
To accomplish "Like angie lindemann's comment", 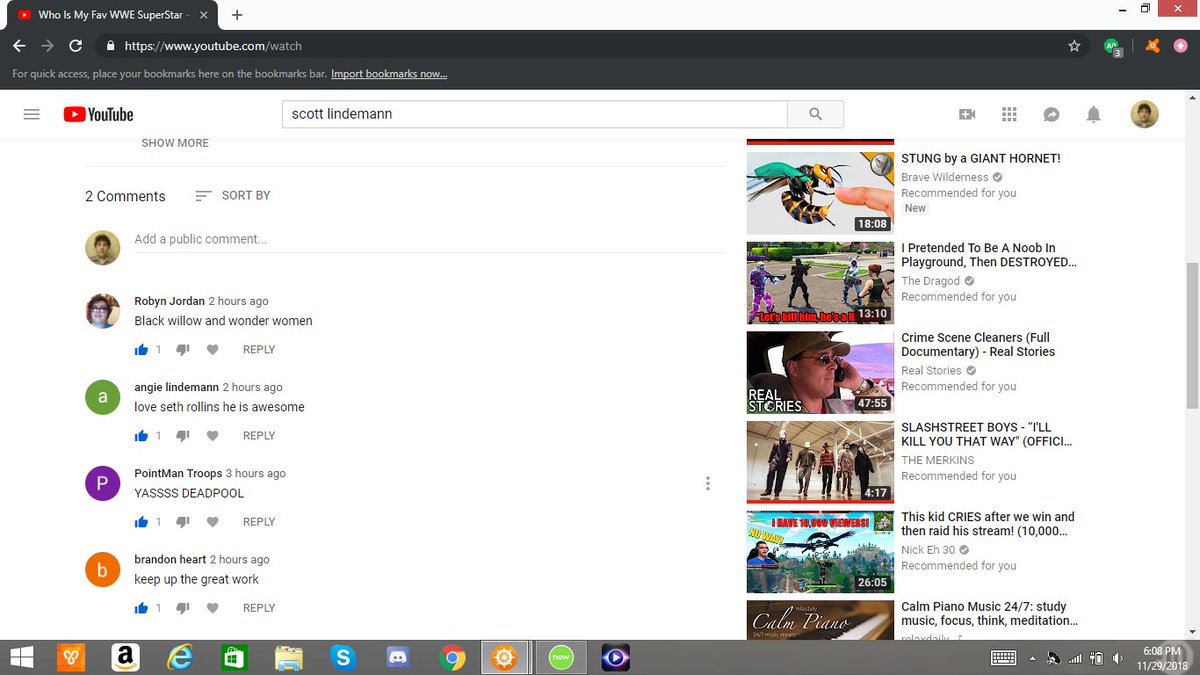I will (x=141, y=436).
